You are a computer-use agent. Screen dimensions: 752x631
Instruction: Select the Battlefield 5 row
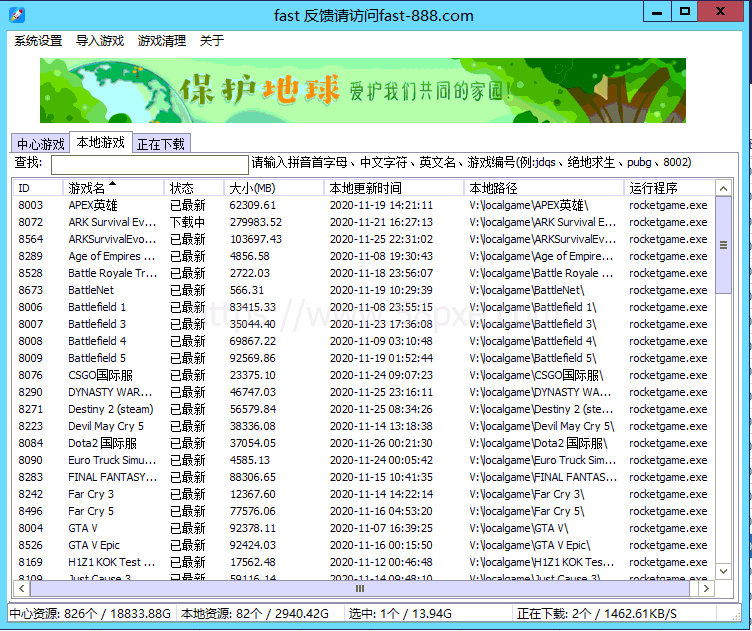[x=364, y=359]
